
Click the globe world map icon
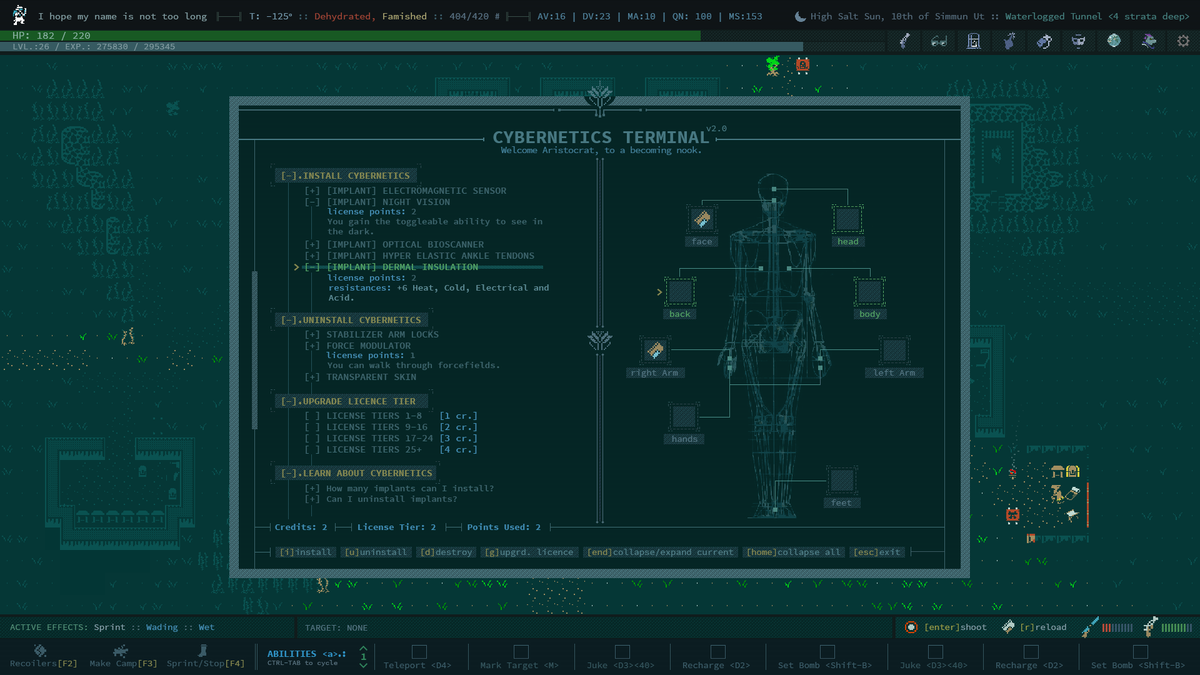1114,41
